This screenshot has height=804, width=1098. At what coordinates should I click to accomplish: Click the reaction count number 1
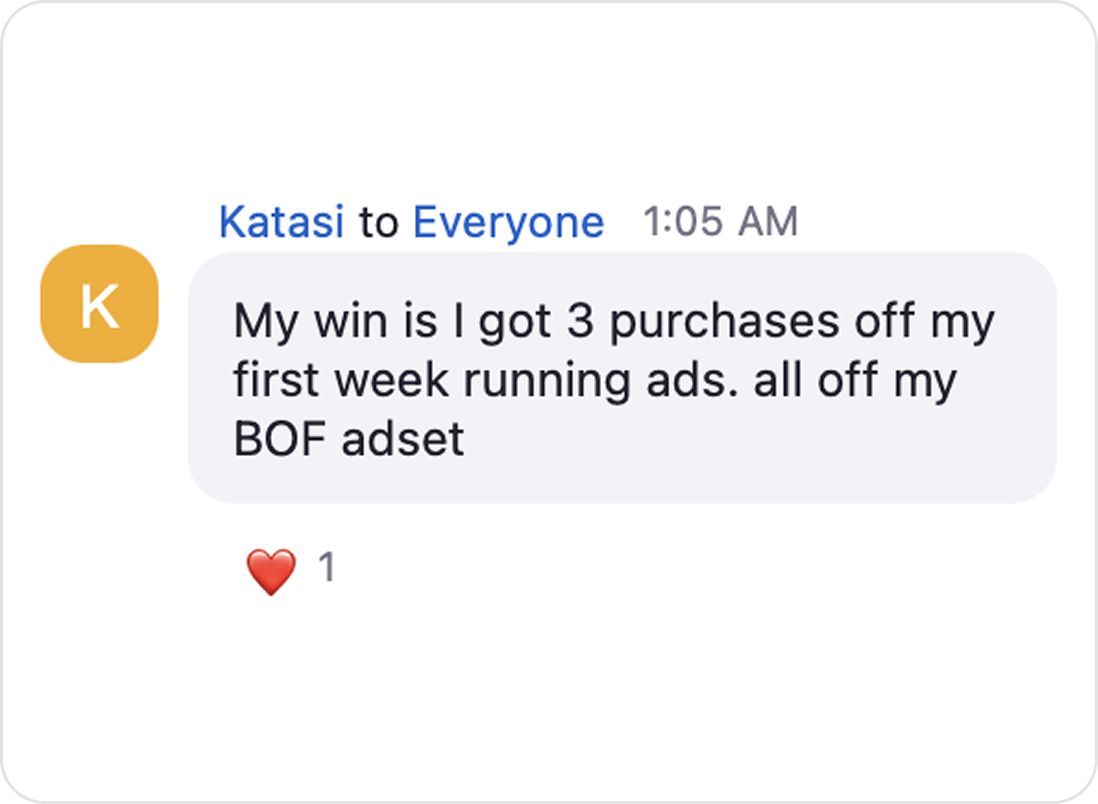326,568
